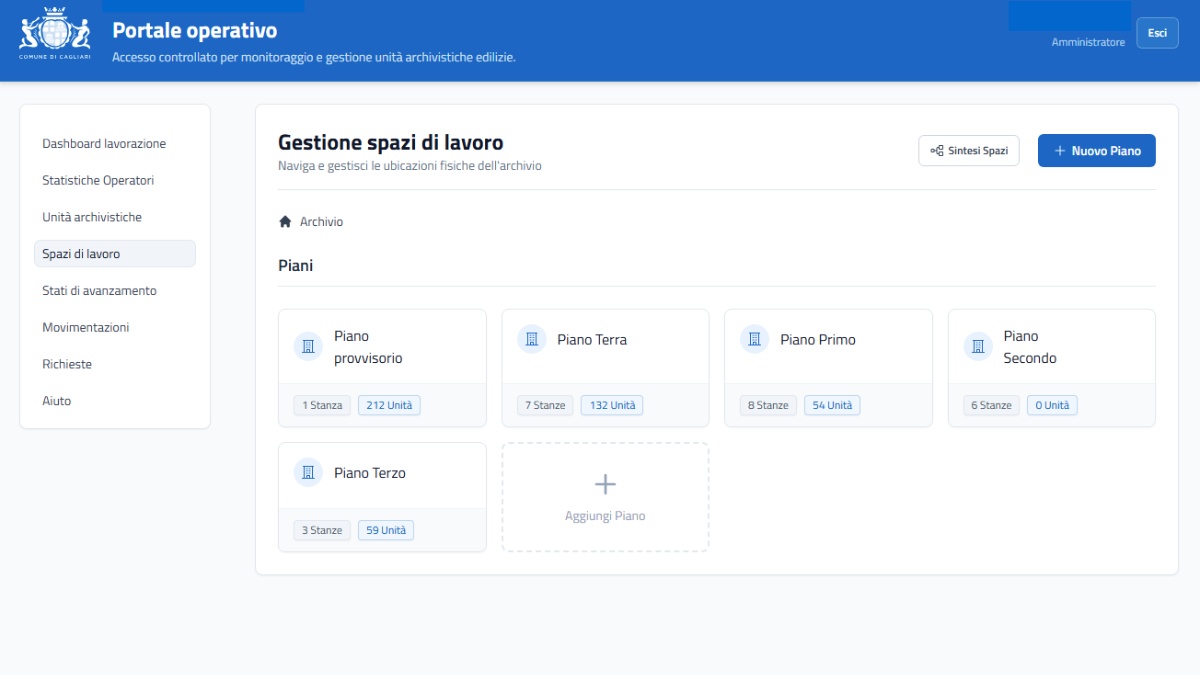Open Richieste in the sidebar

[115, 364]
